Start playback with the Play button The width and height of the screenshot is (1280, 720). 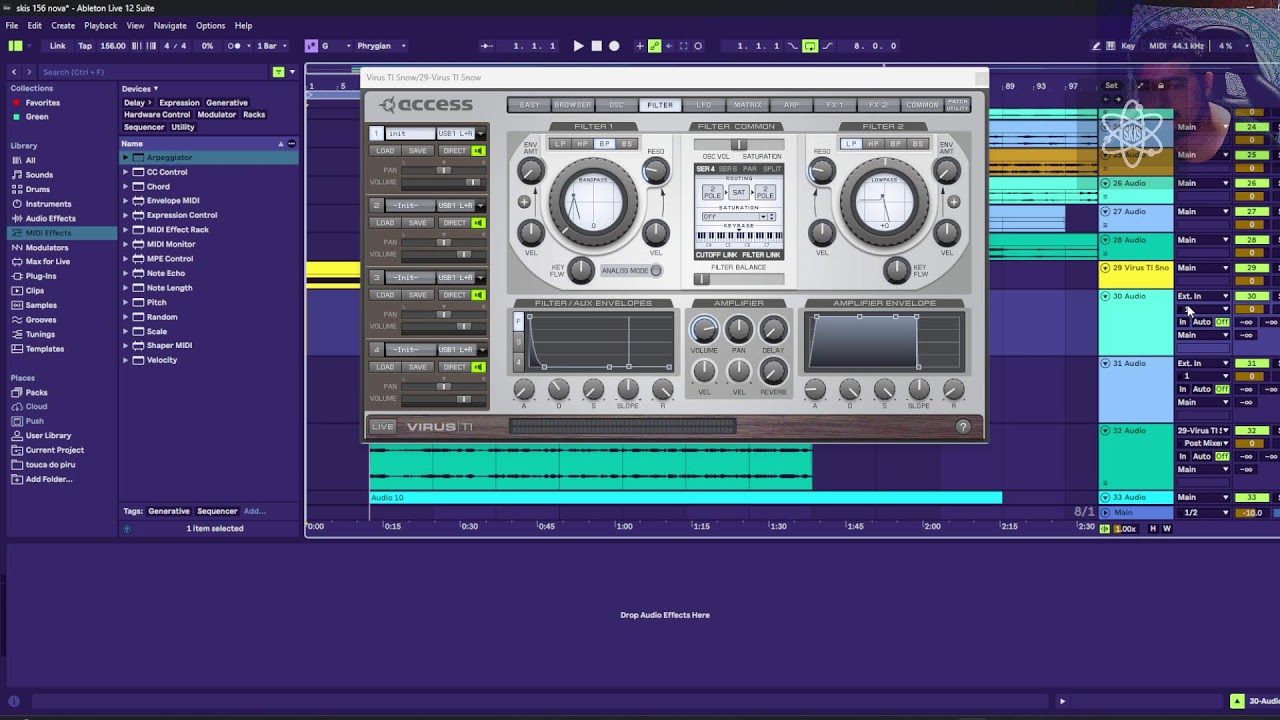(x=578, y=46)
